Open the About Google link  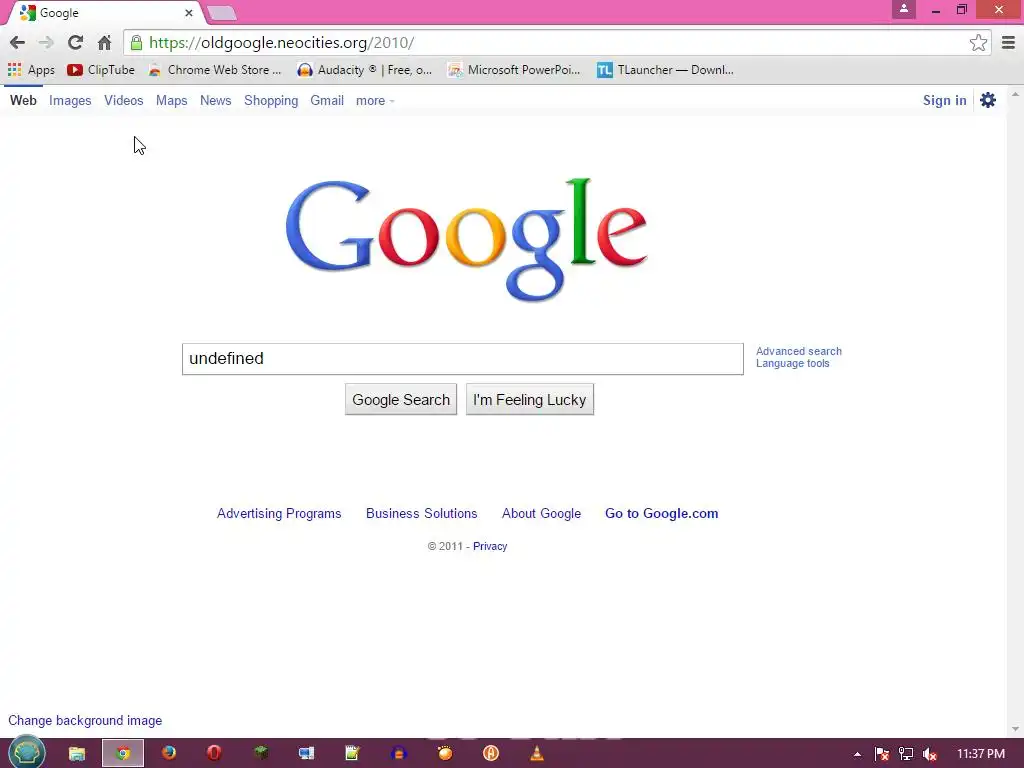(541, 513)
